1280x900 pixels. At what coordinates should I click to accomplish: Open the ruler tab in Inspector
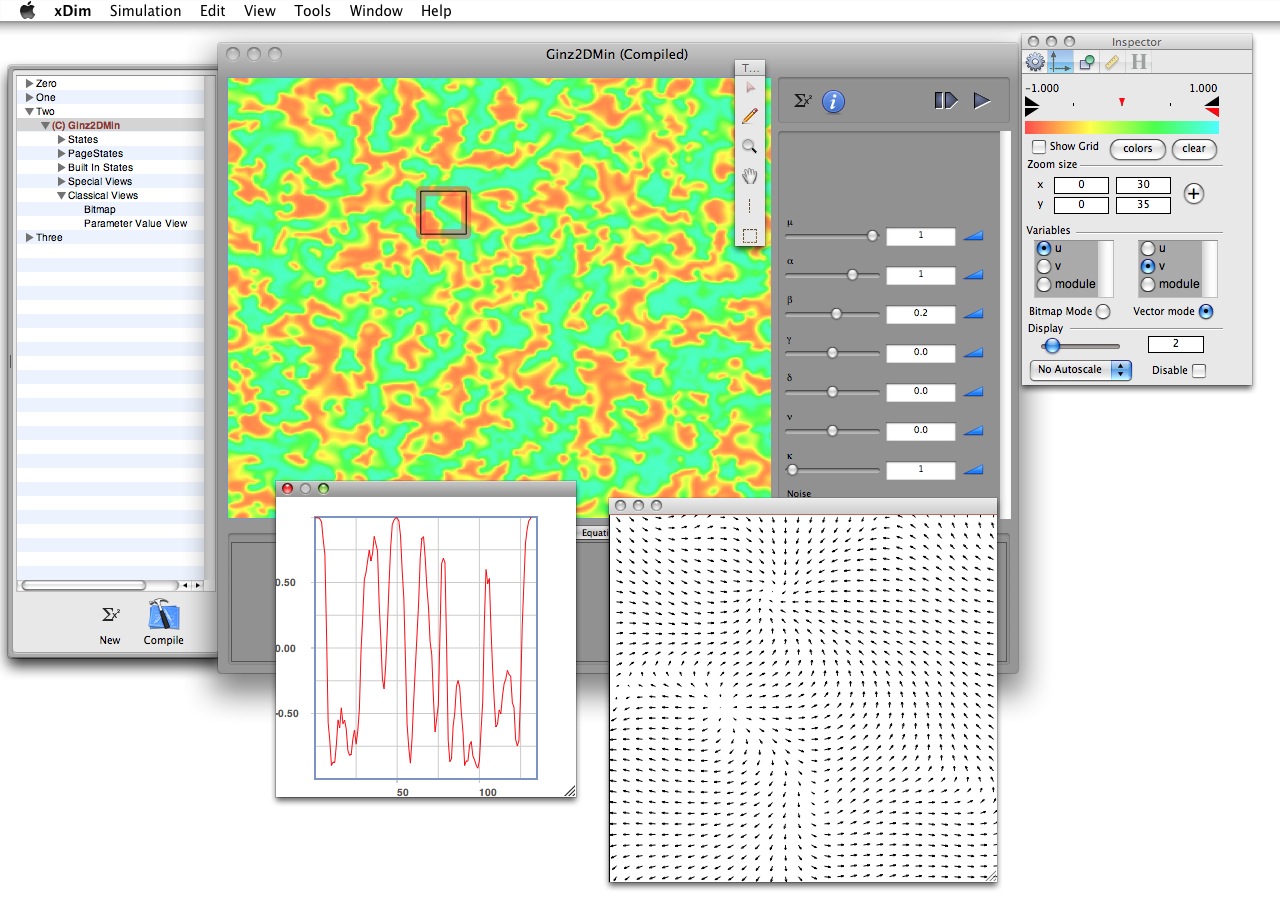coord(1112,62)
